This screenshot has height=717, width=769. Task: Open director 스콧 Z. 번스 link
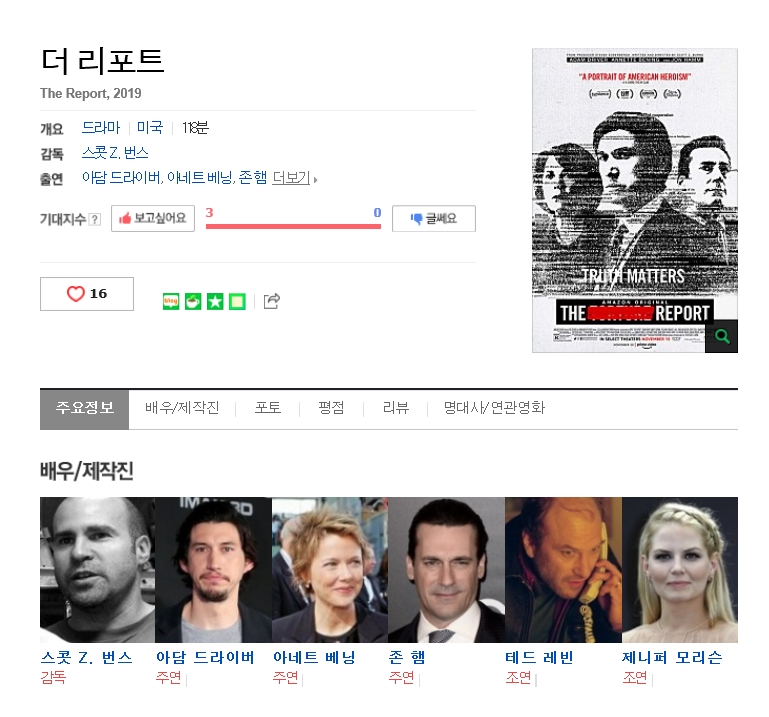[x=115, y=153]
